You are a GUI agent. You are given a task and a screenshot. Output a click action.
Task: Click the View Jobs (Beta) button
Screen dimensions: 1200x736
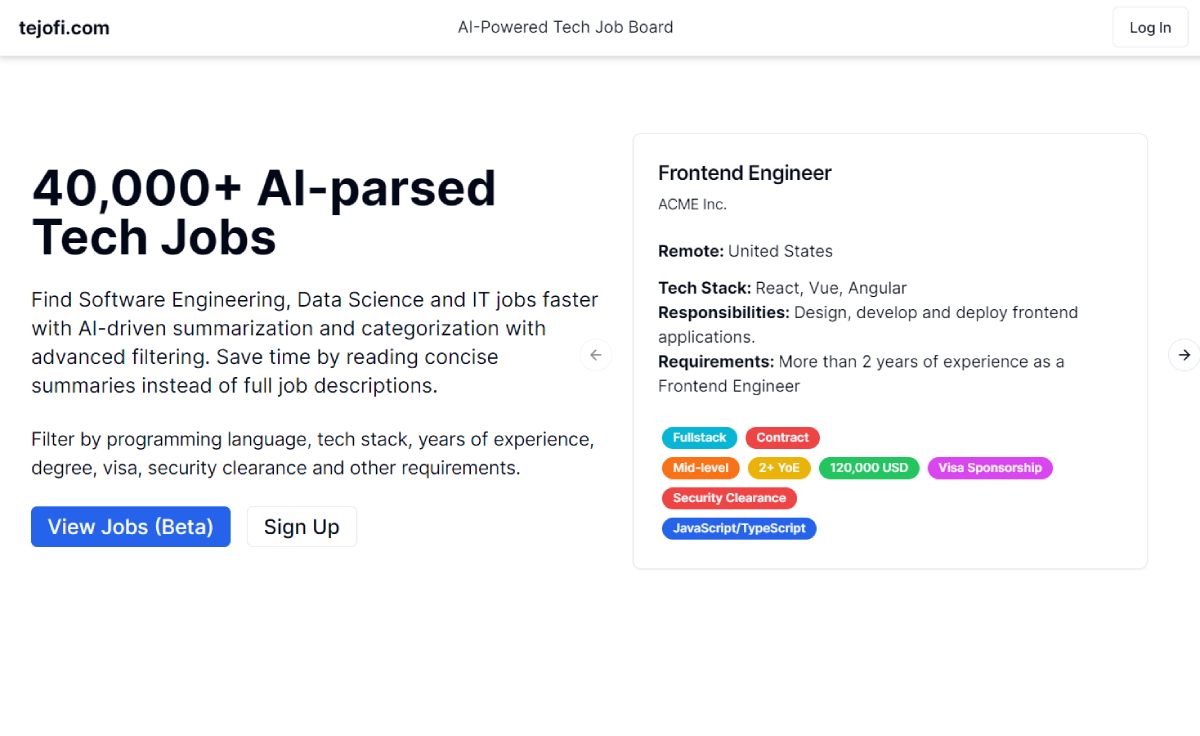[x=131, y=527]
